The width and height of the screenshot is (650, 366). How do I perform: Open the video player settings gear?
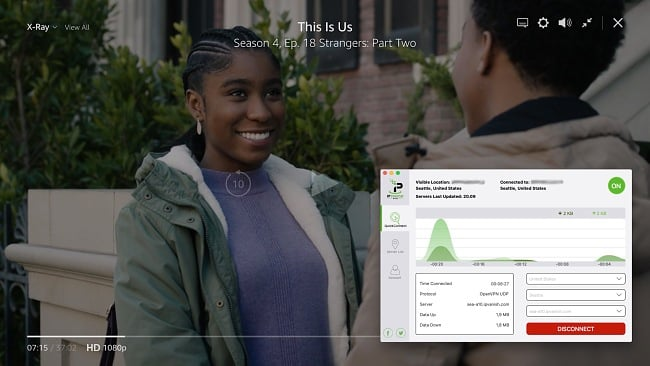pos(543,23)
